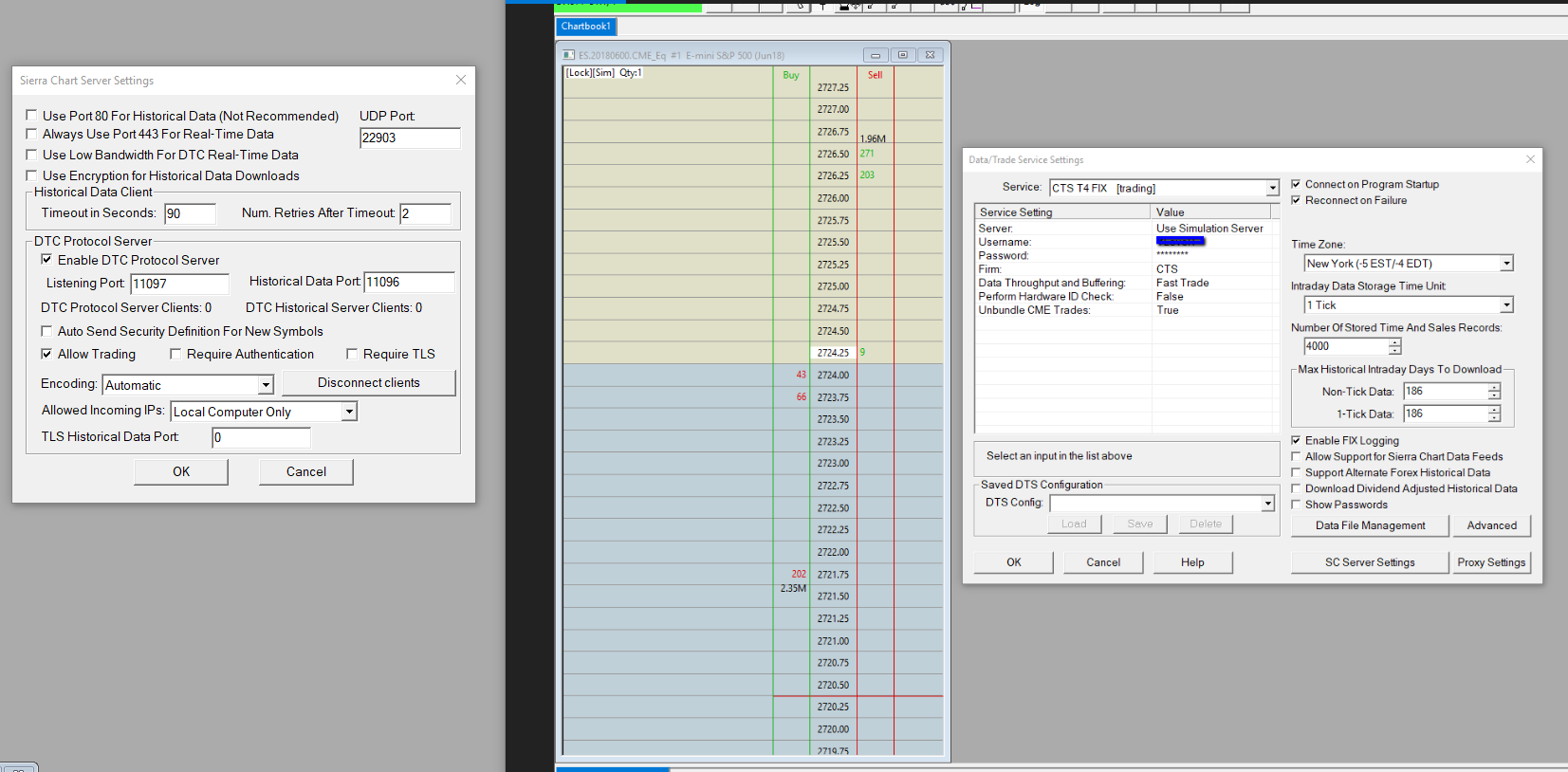Open Data File Management
1568x772 pixels.
click(1370, 525)
